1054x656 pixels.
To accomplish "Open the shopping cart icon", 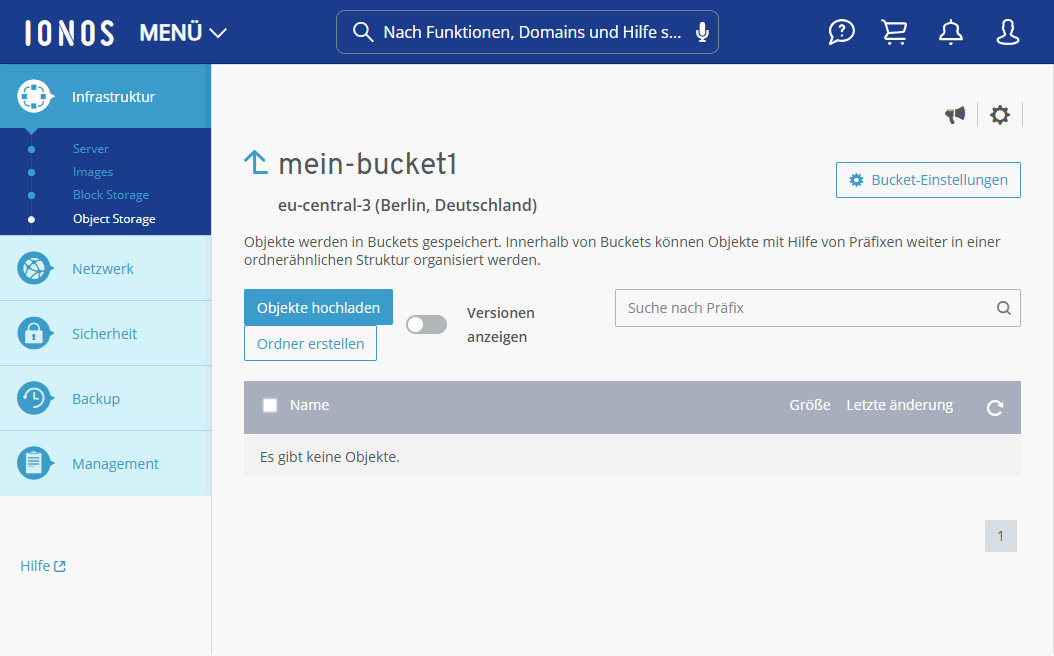I will pos(894,31).
